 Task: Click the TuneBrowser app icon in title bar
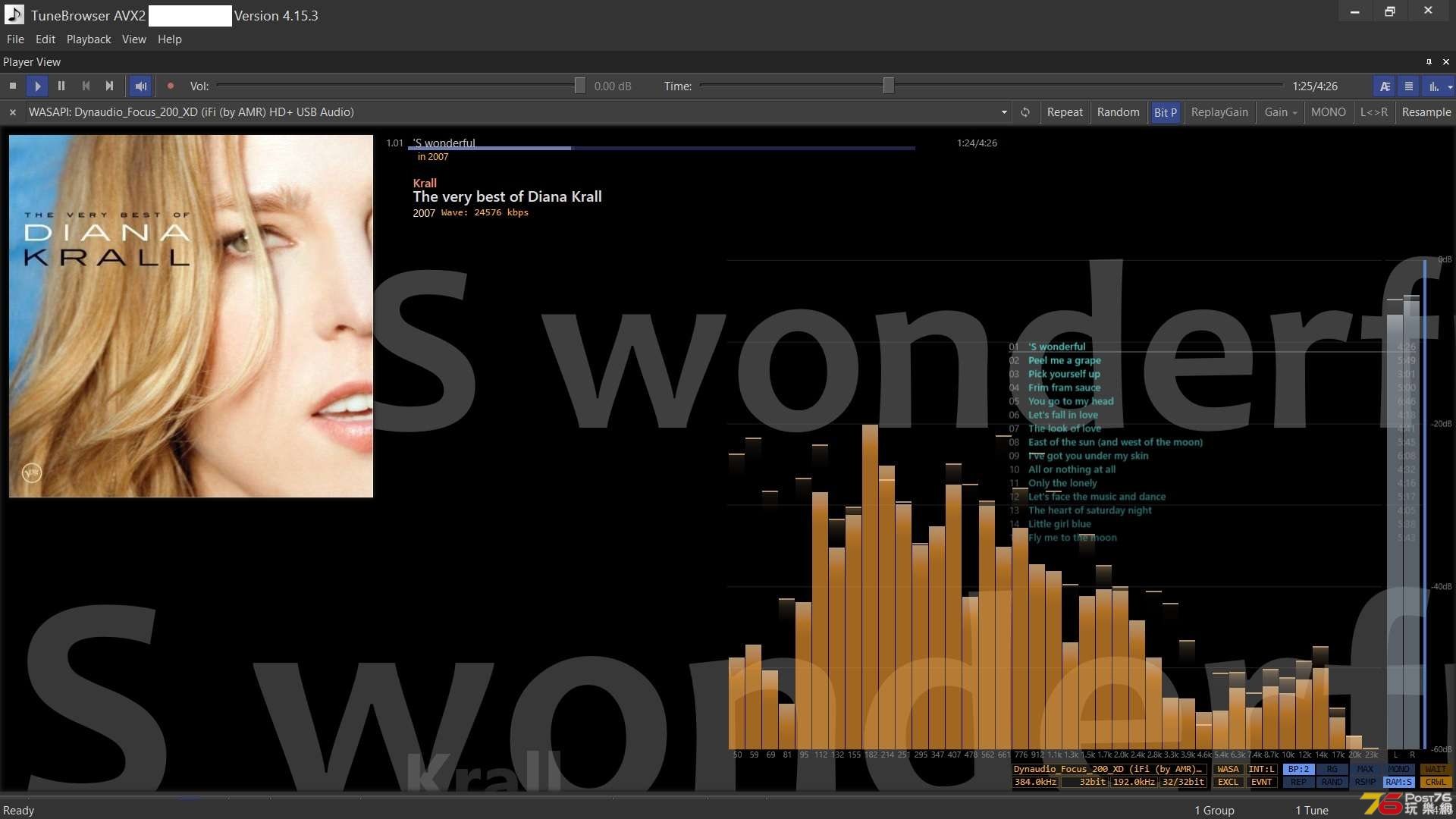click(14, 14)
